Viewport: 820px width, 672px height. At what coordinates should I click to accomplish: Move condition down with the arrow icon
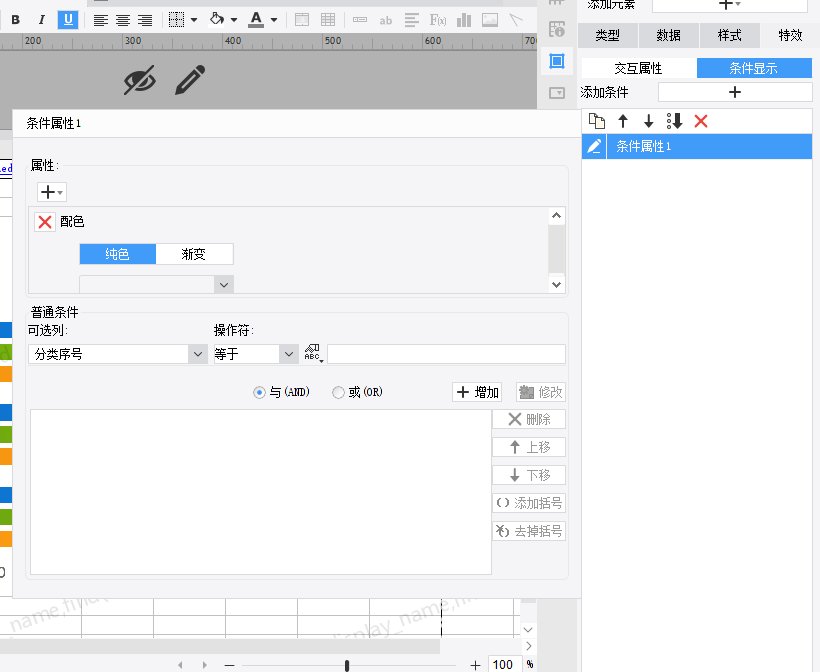pyautogui.click(x=648, y=121)
